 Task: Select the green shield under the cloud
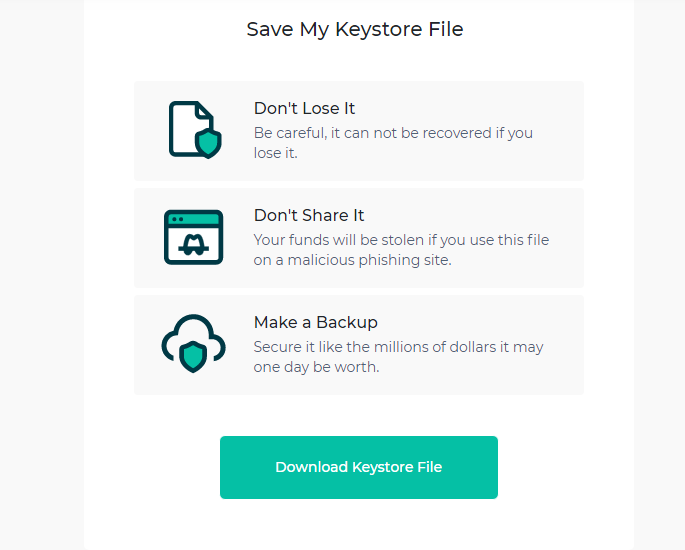[x=193, y=357]
